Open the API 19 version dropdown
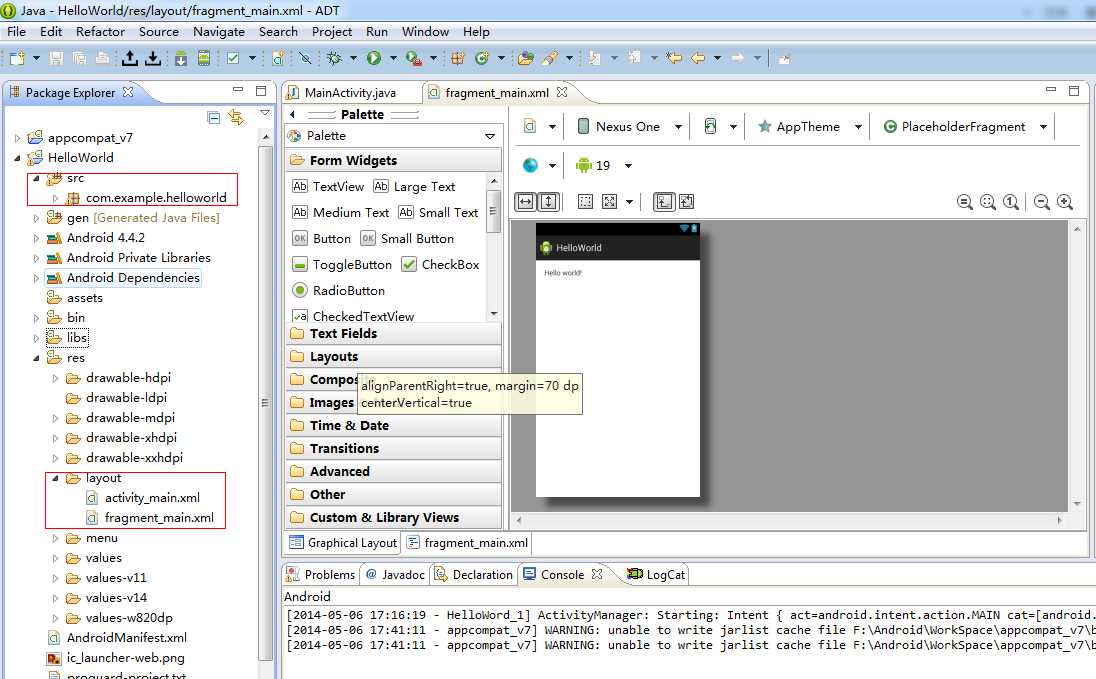 (x=628, y=166)
